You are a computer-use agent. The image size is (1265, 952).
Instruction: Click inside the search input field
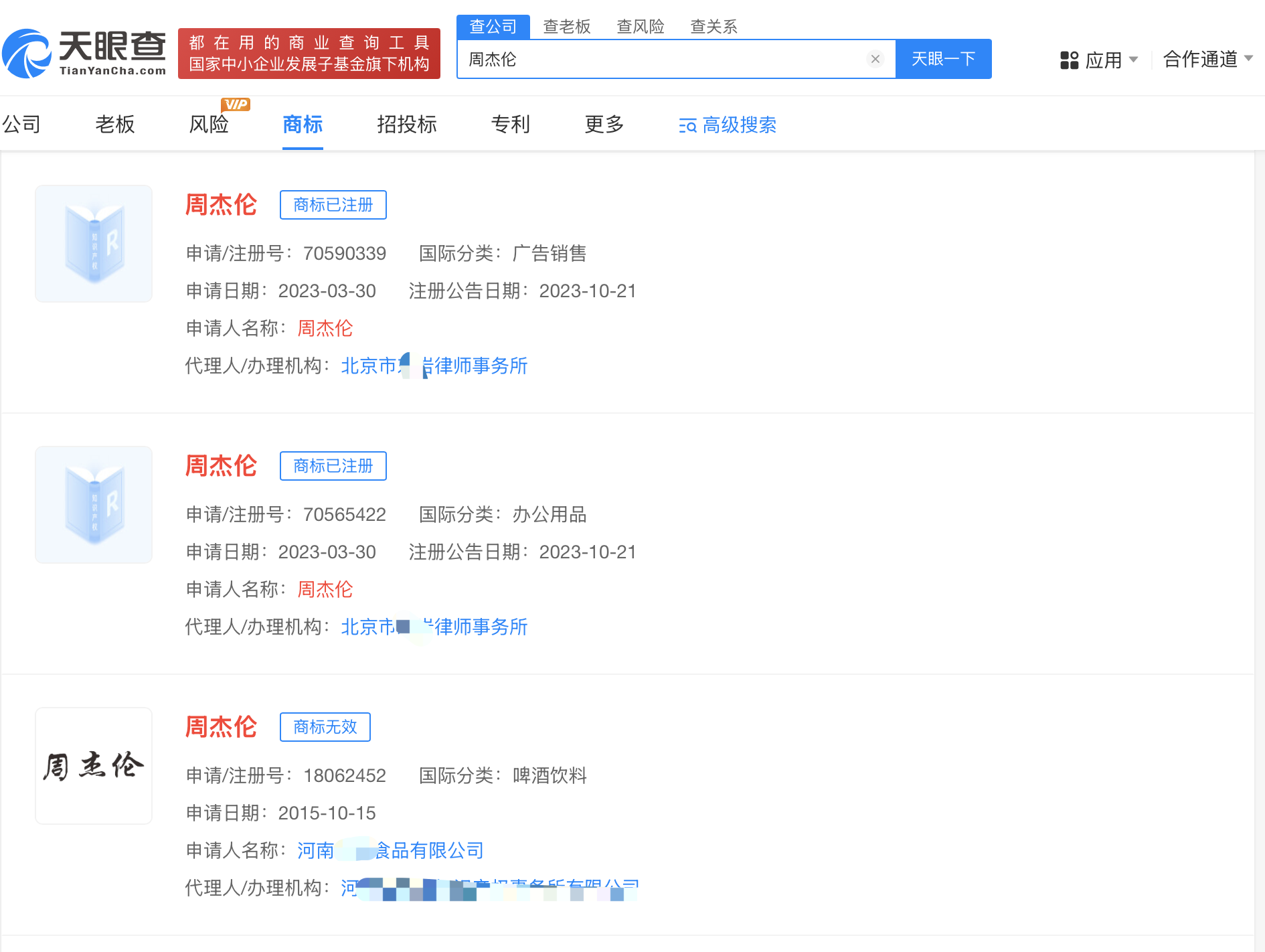click(x=663, y=60)
